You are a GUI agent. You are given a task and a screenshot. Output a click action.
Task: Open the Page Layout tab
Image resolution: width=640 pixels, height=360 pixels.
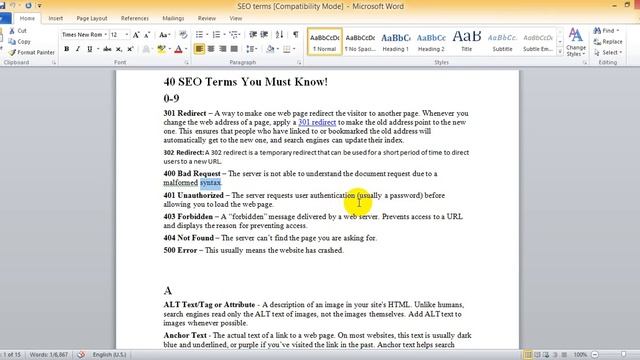pyautogui.click(x=92, y=18)
